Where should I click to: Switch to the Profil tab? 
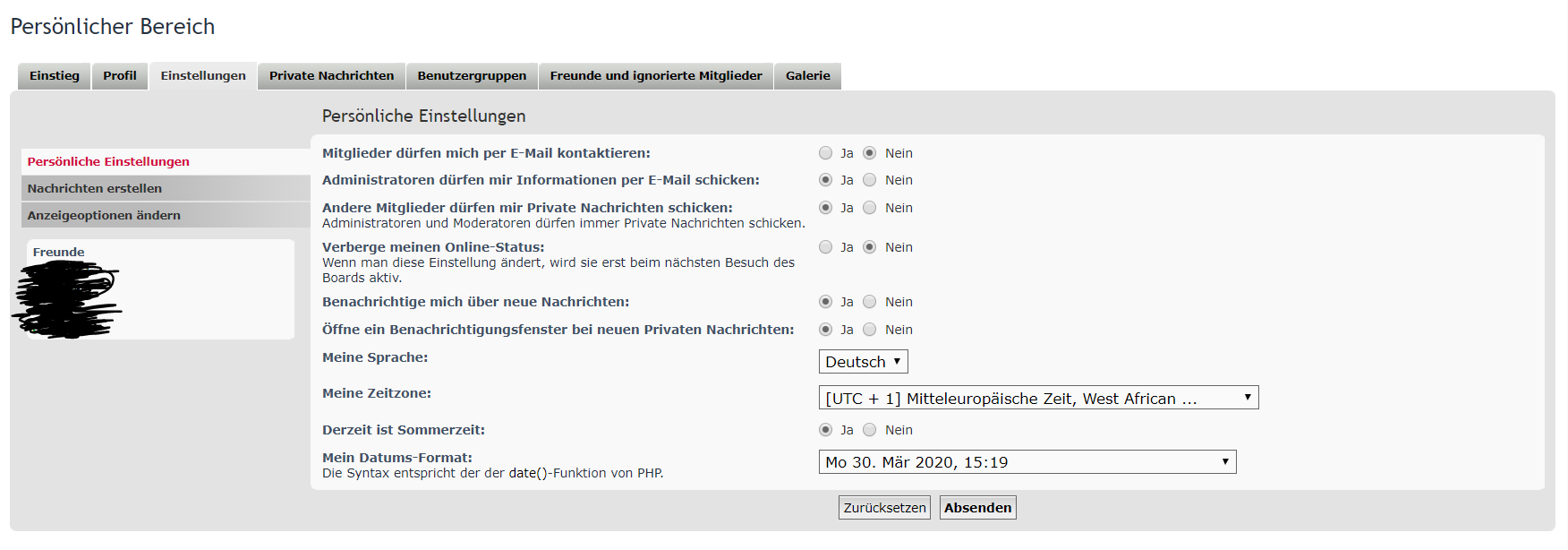(x=120, y=76)
